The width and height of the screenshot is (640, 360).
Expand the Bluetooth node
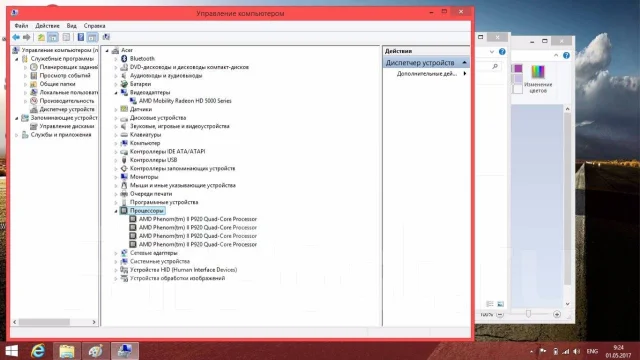click(x=116, y=59)
